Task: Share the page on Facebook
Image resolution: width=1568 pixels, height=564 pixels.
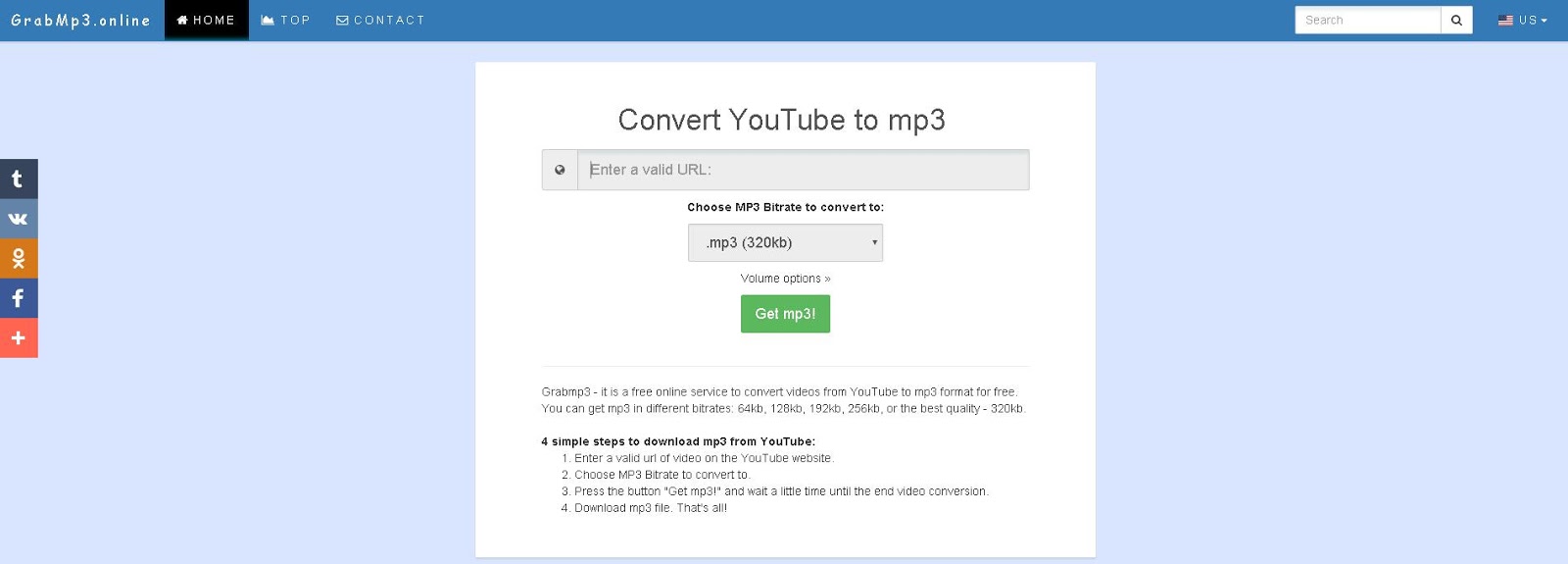Action: tap(19, 298)
